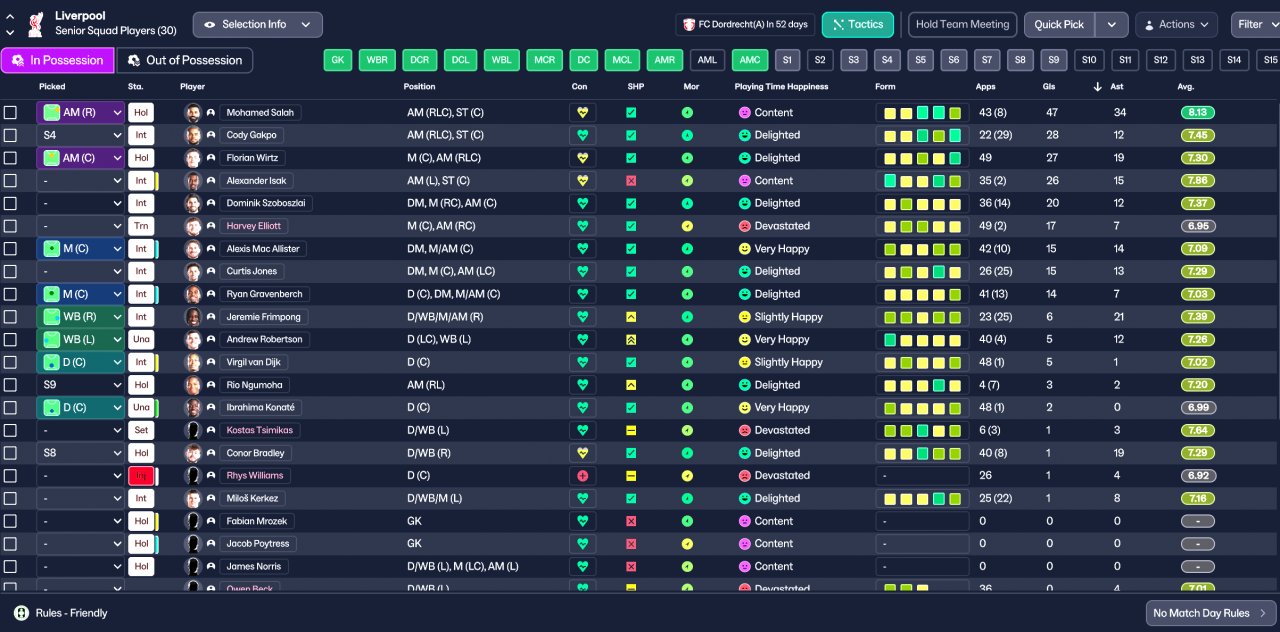Open the Tactics screen
Viewport: 1280px width, 632px height.
(x=858, y=24)
